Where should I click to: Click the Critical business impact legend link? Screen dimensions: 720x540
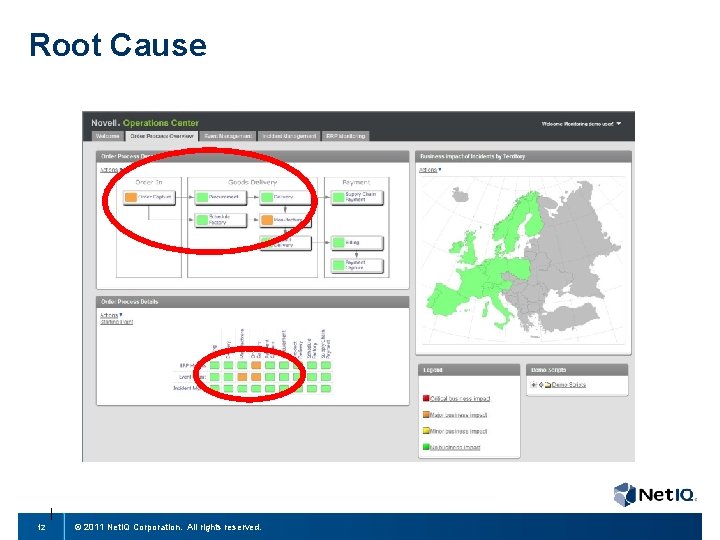pyautogui.click(x=460, y=399)
